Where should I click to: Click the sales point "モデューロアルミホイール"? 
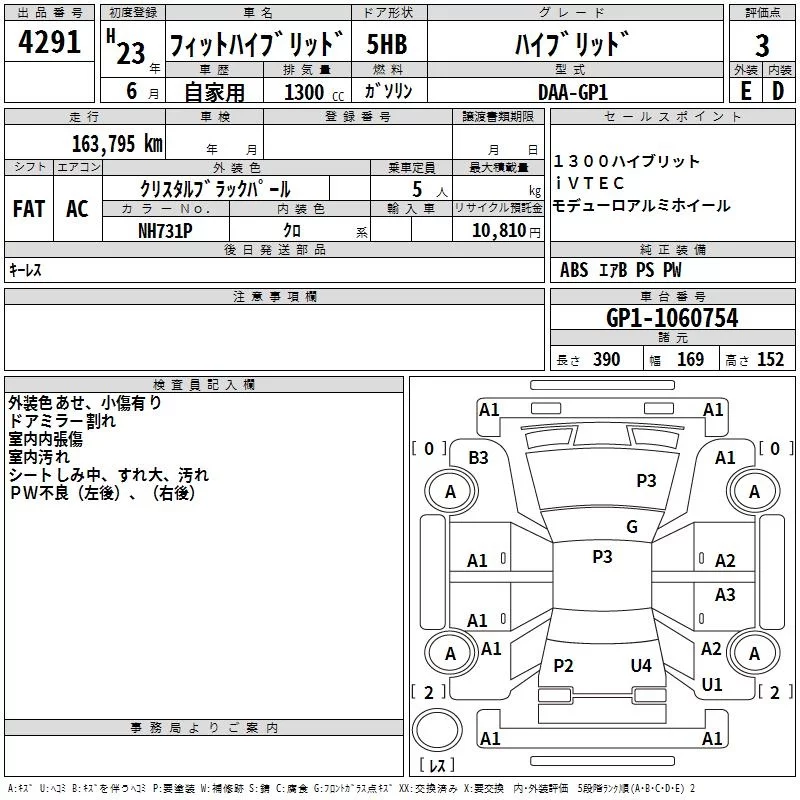point(641,206)
